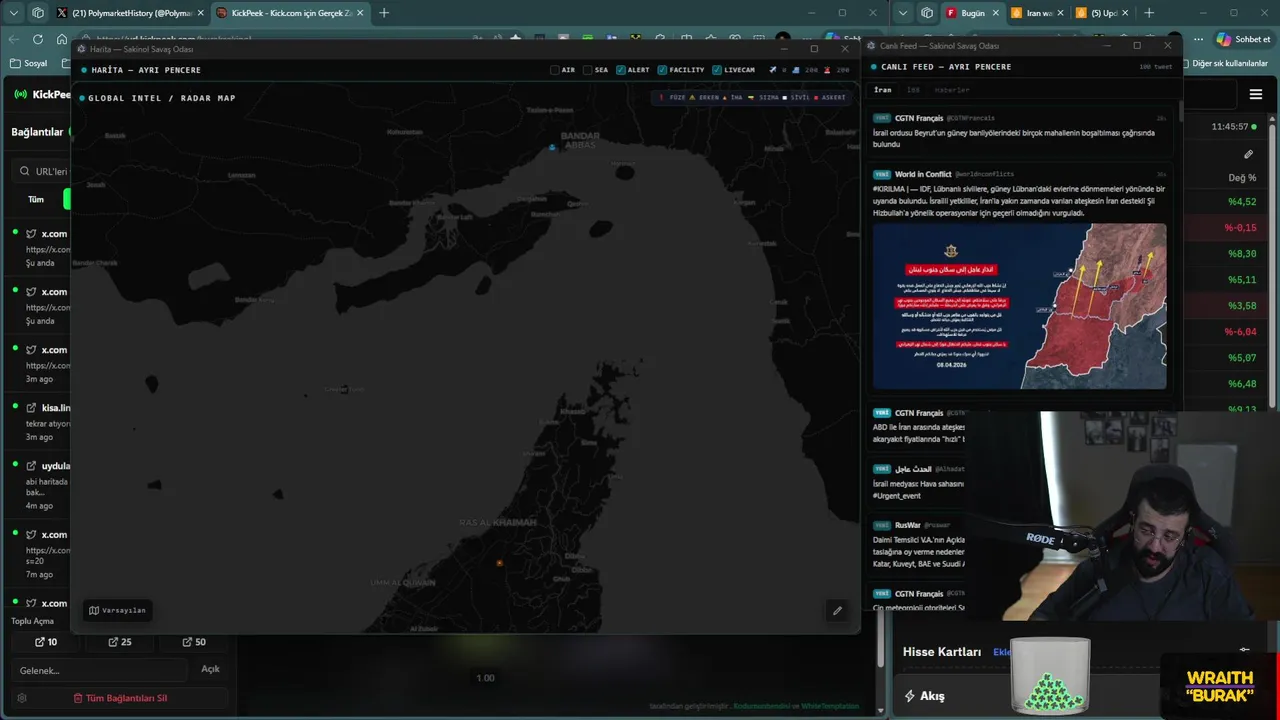Screen dimensions: 1280x720
Task: Select the Tüm filter tab
Action: (x=36, y=199)
